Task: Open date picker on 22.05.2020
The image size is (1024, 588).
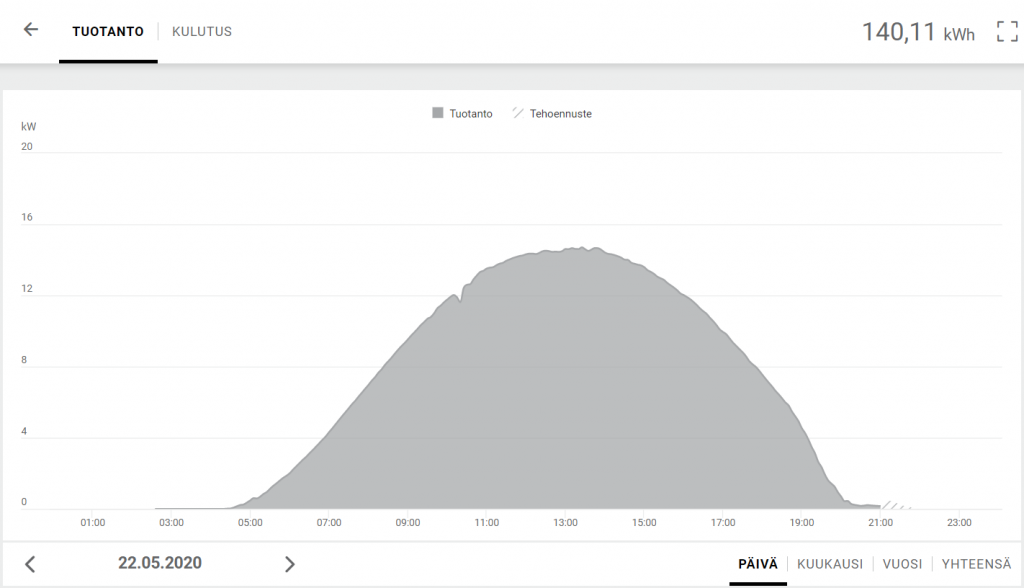Action: point(160,563)
